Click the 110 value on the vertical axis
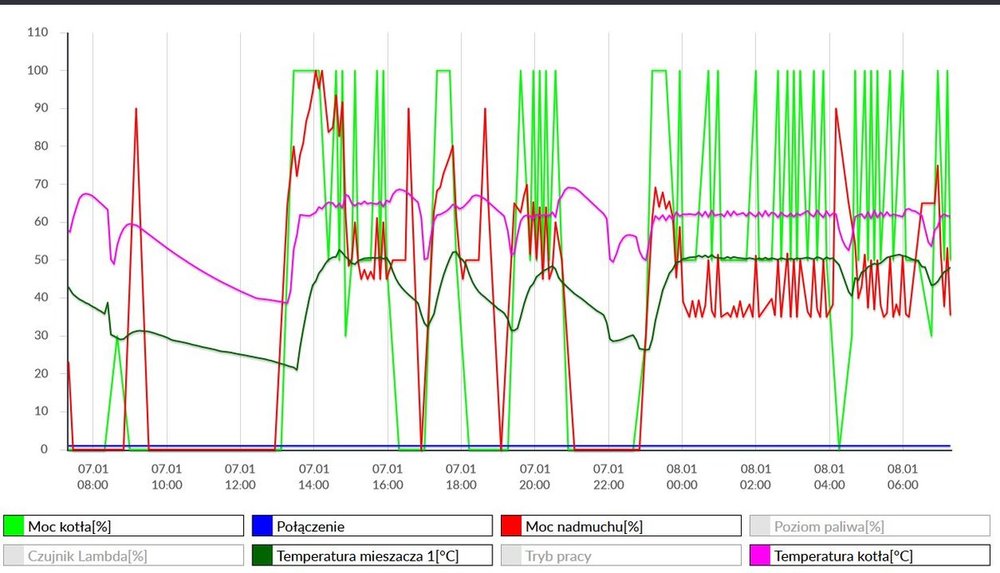 (37, 33)
